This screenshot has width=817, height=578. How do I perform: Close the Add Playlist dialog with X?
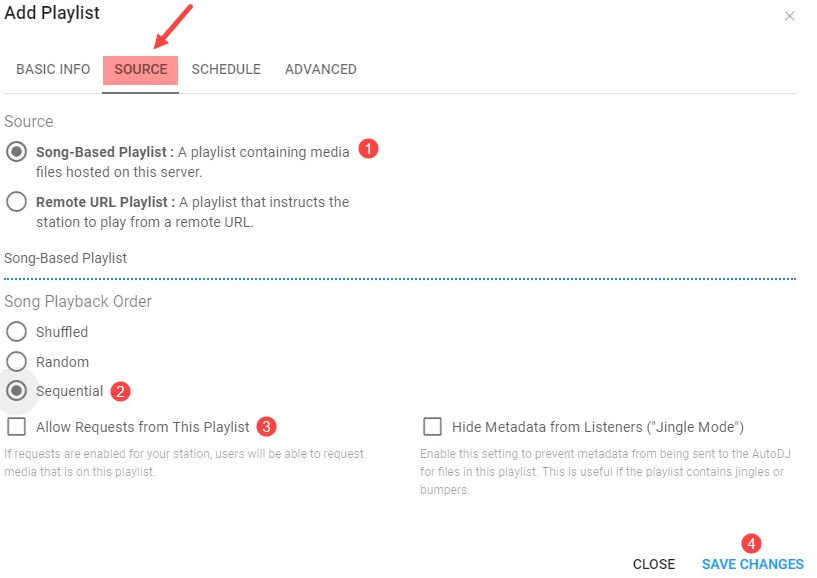click(x=789, y=16)
